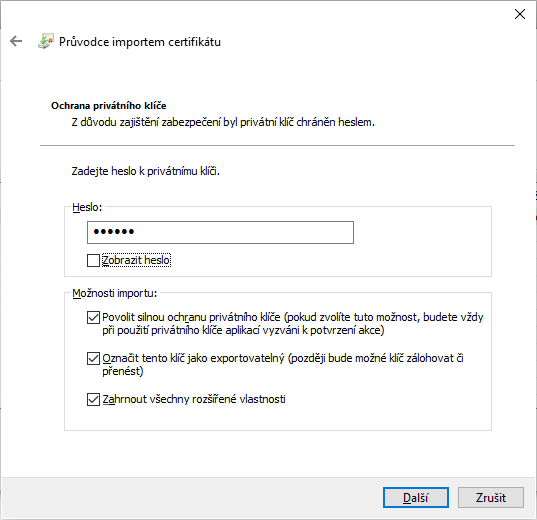The image size is (537, 520).
Task: Click label text Označit tento klíč jako exportovatelný
Action: click(x=193, y=358)
